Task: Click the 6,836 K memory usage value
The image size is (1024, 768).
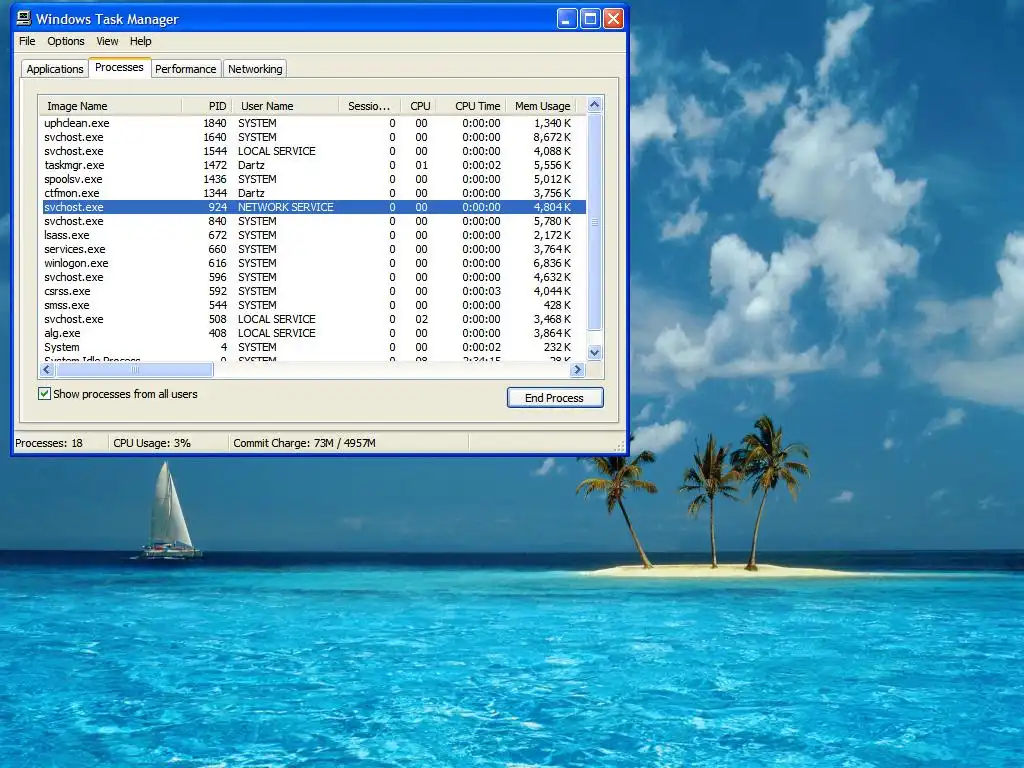Action: [x=552, y=263]
